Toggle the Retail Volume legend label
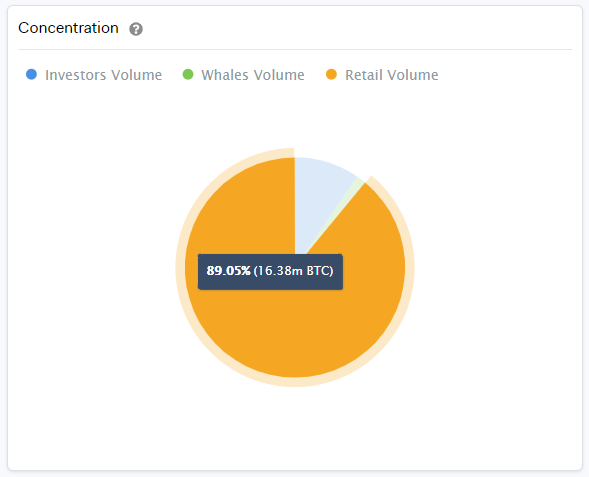This screenshot has width=589, height=477. [x=392, y=75]
